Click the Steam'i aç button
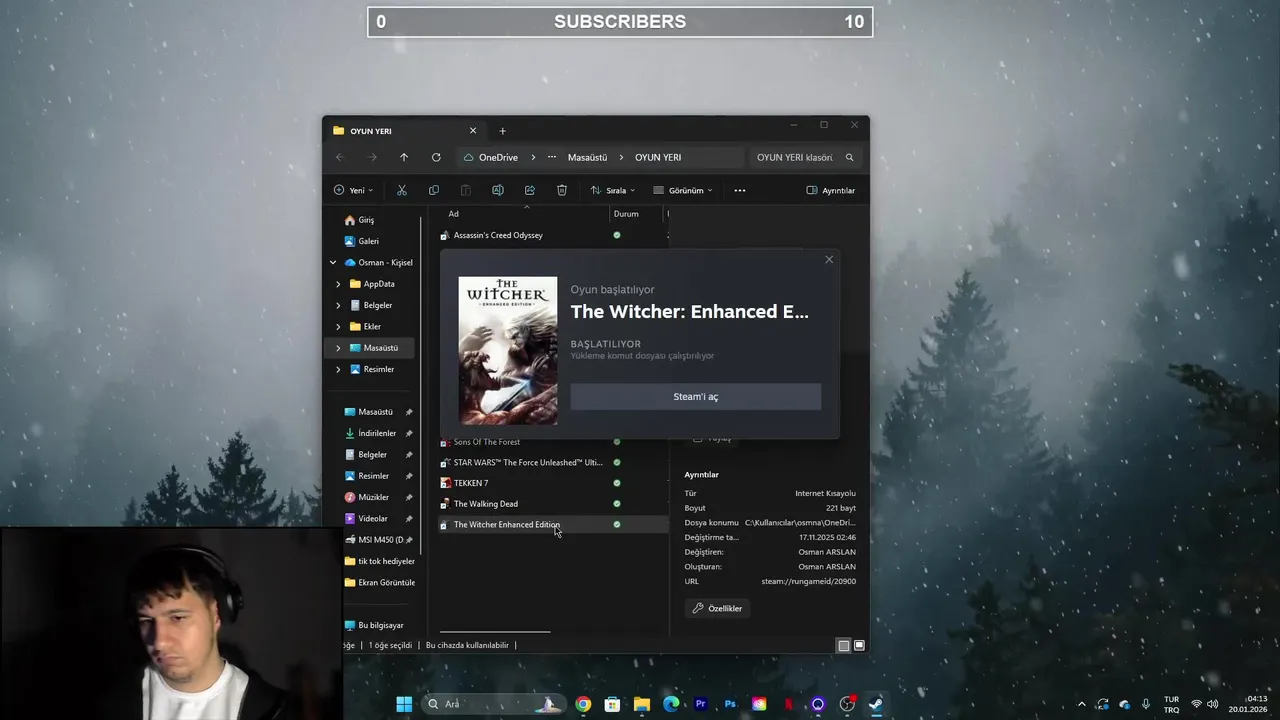This screenshot has width=1280, height=720. pos(696,397)
